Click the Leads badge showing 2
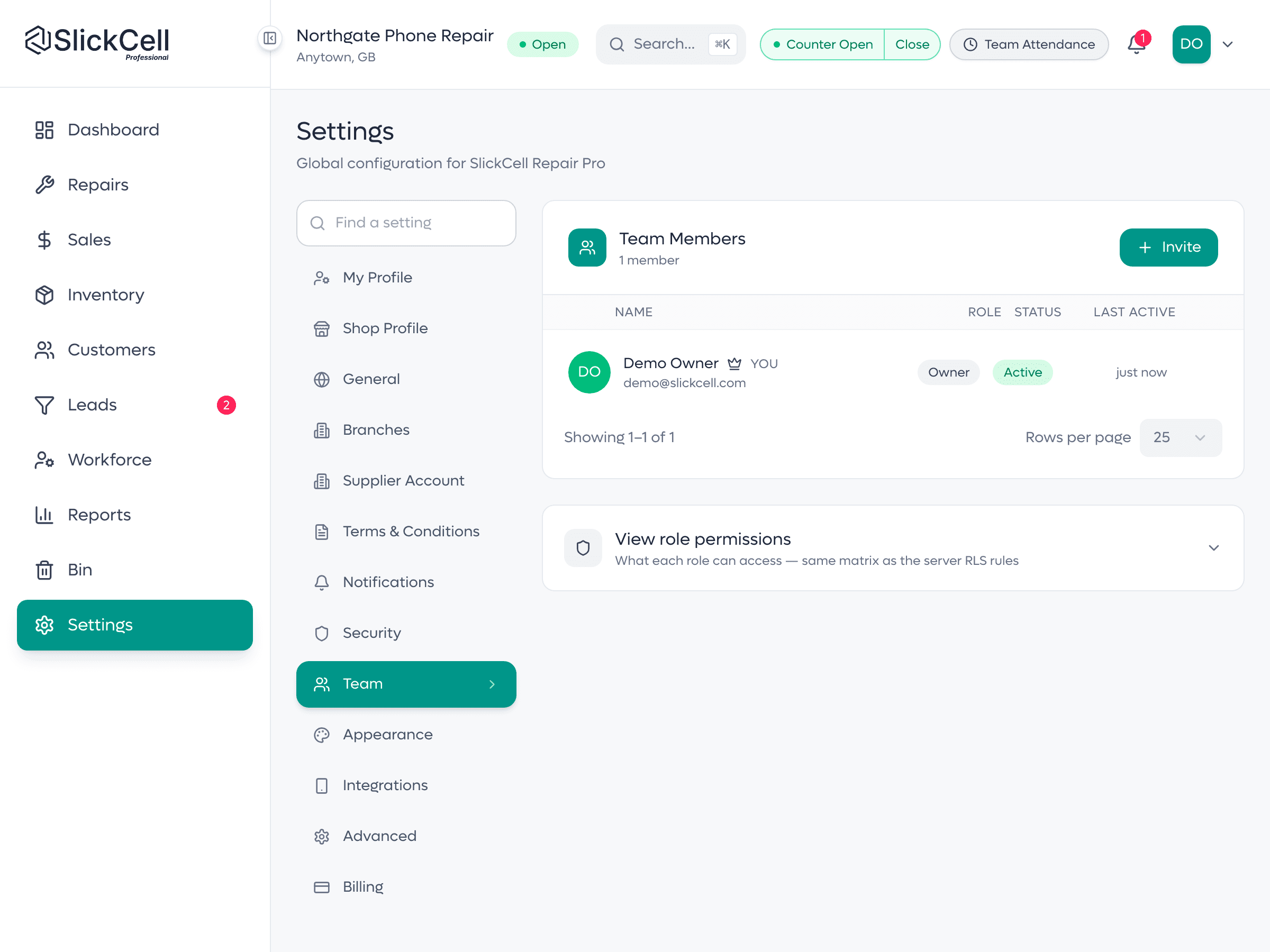 [x=226, y=405]
